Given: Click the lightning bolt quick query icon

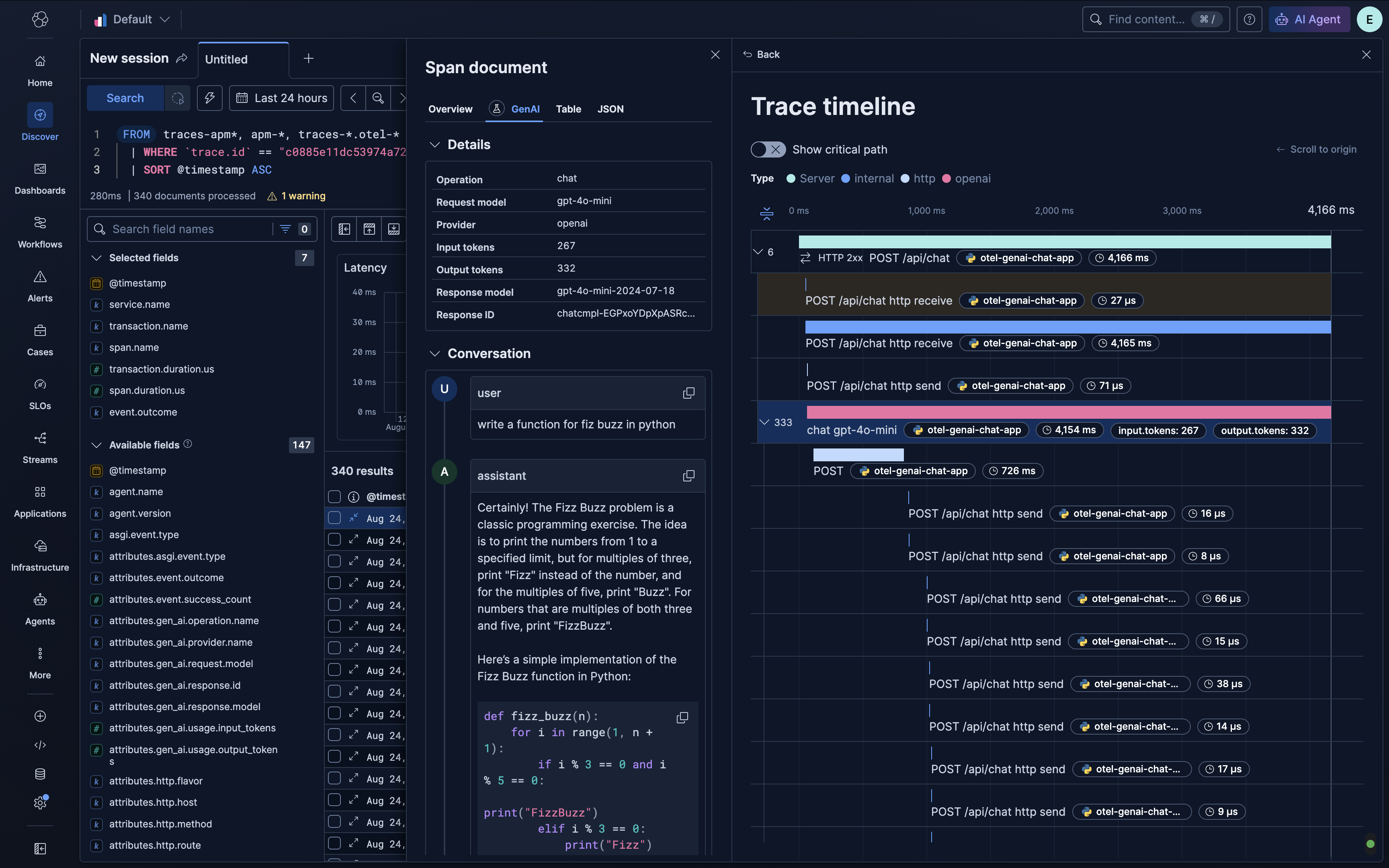Looking at the screenshot, I should coord(209,98).
